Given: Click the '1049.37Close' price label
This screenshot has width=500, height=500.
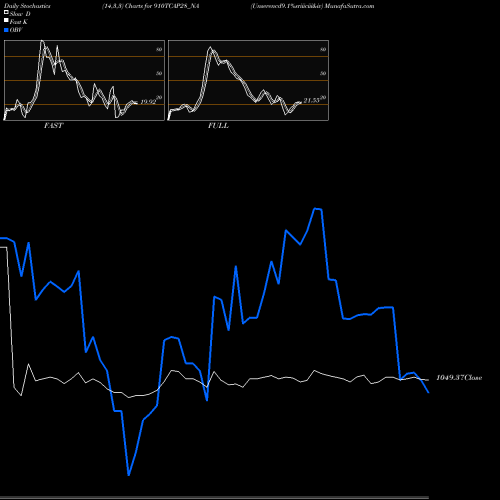Looking at the screenshot, I should 459,378.
